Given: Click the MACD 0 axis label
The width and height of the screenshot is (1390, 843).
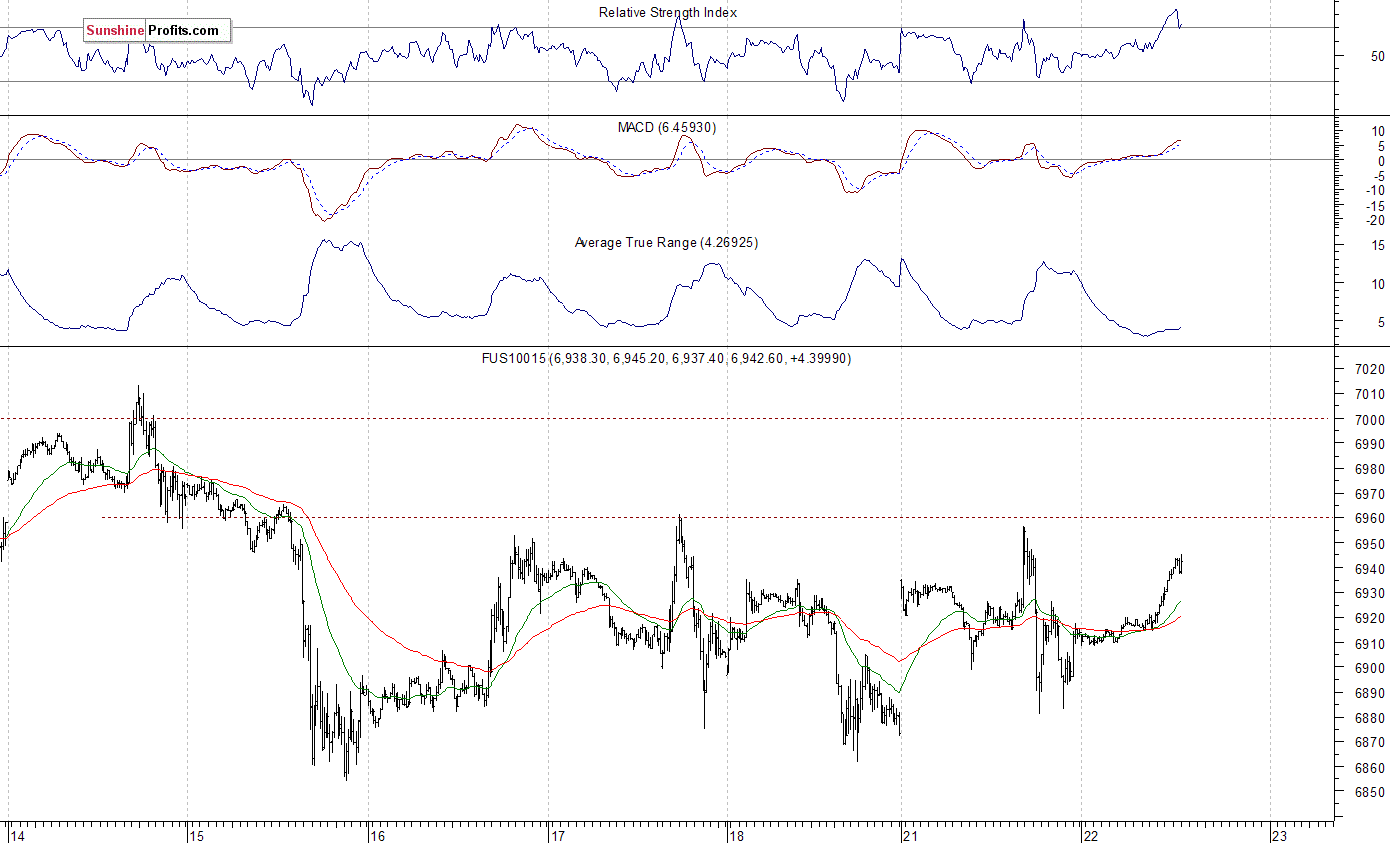Looking at the screenshot, I should 1381,161.
